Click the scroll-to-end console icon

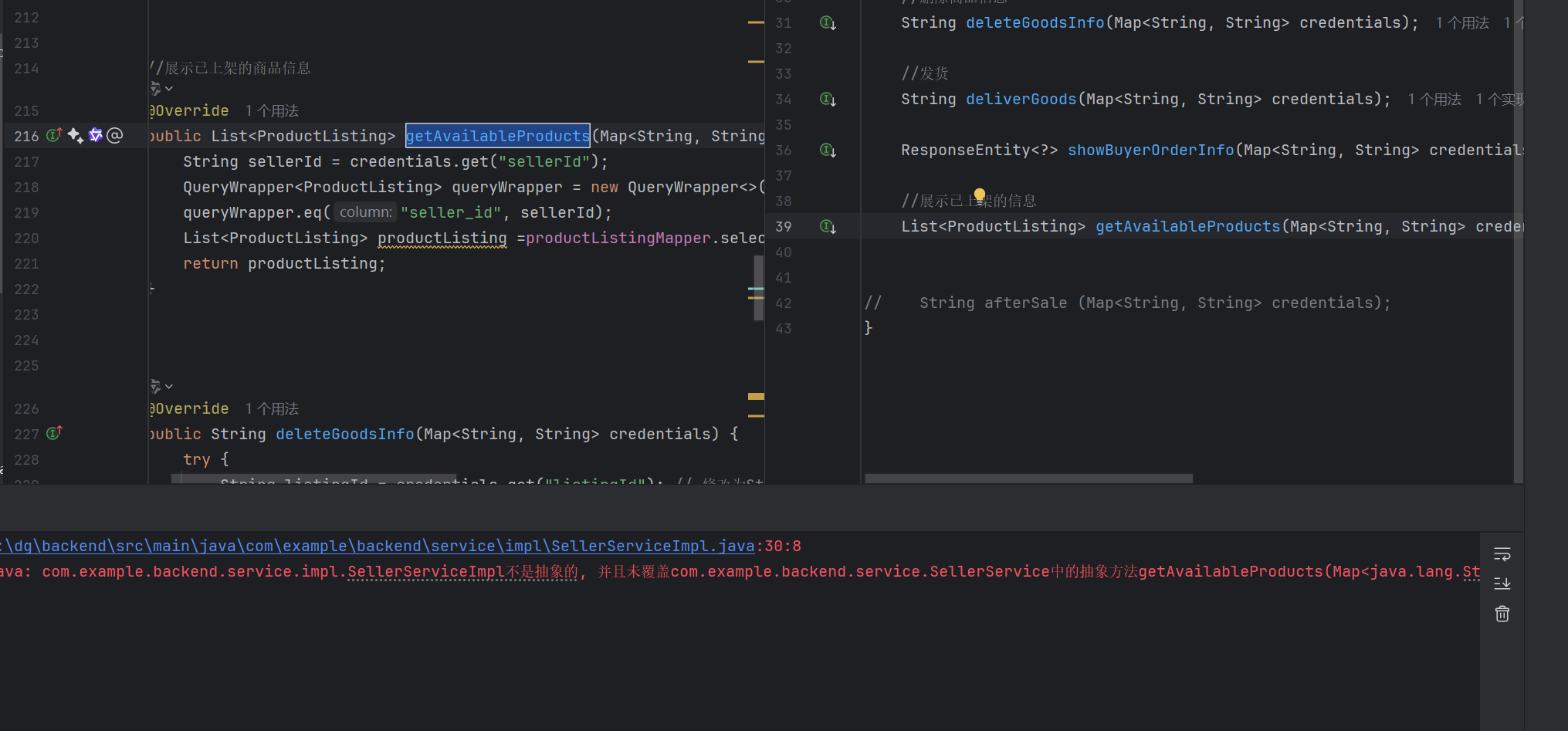tap(1502, 584)
